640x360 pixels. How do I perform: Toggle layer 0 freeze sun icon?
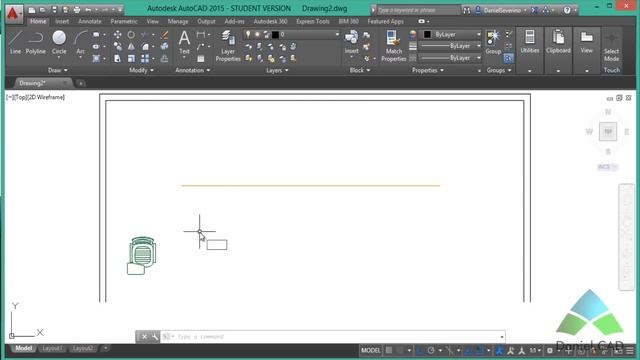pos(257,35)
